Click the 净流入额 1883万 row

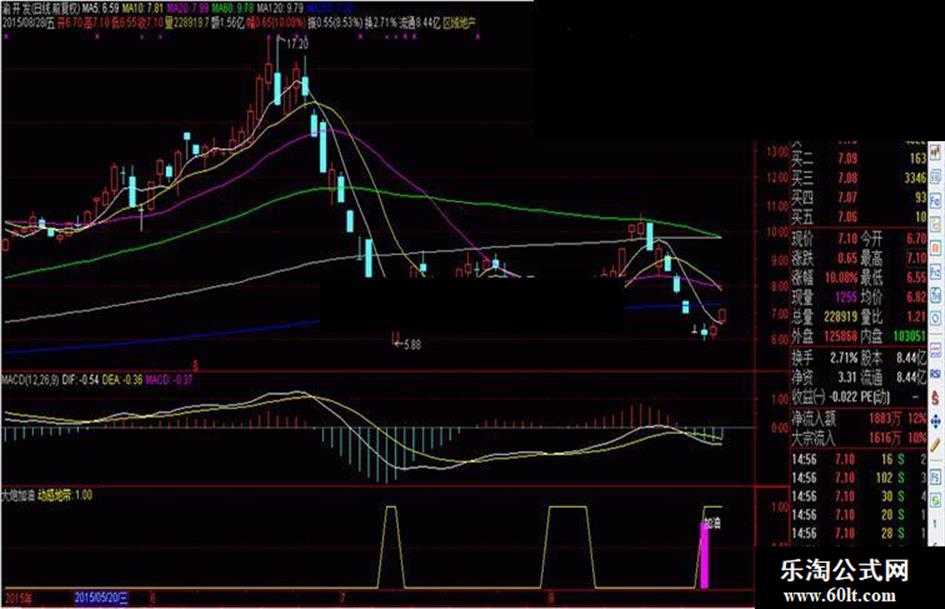click(x=858, y=418)
